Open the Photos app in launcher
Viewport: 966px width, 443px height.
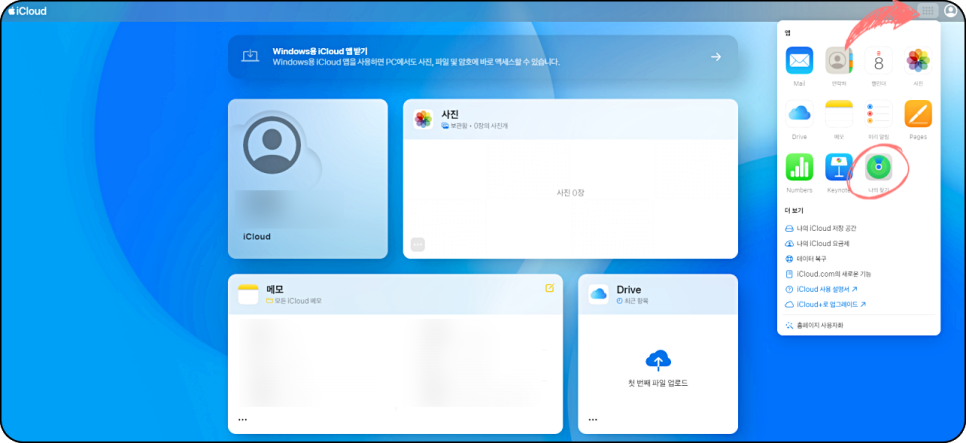918,60
